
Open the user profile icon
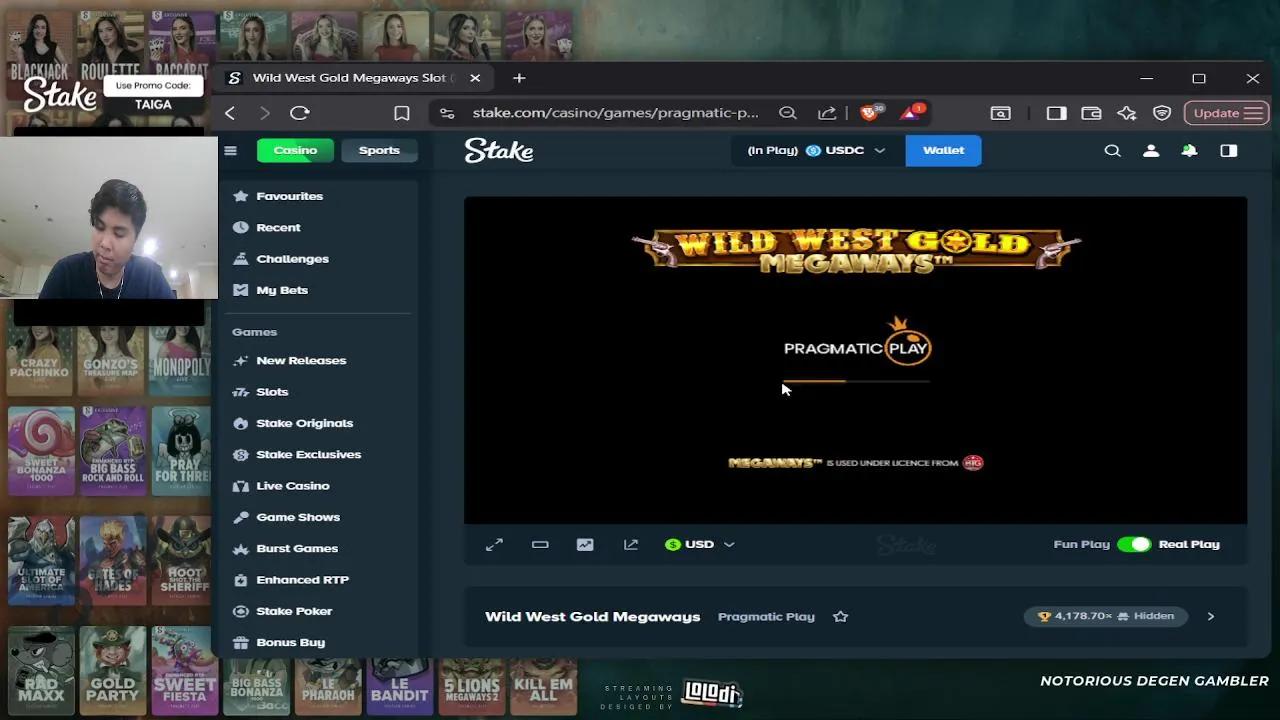[x=1151, y=150]
